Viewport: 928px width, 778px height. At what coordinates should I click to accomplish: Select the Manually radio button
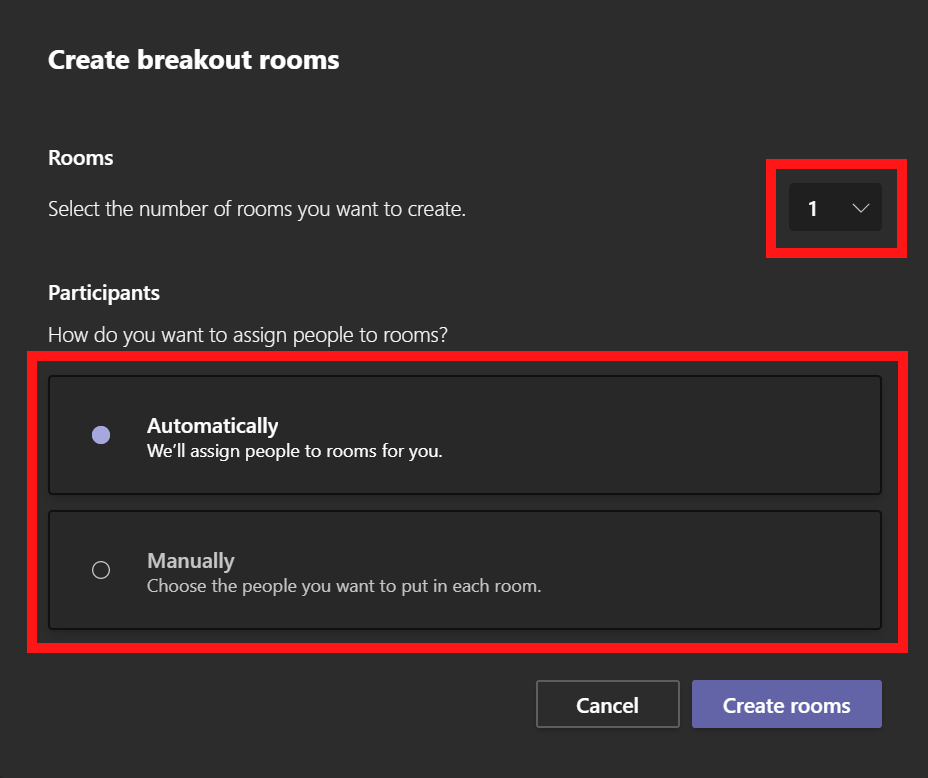pos(101,570)
